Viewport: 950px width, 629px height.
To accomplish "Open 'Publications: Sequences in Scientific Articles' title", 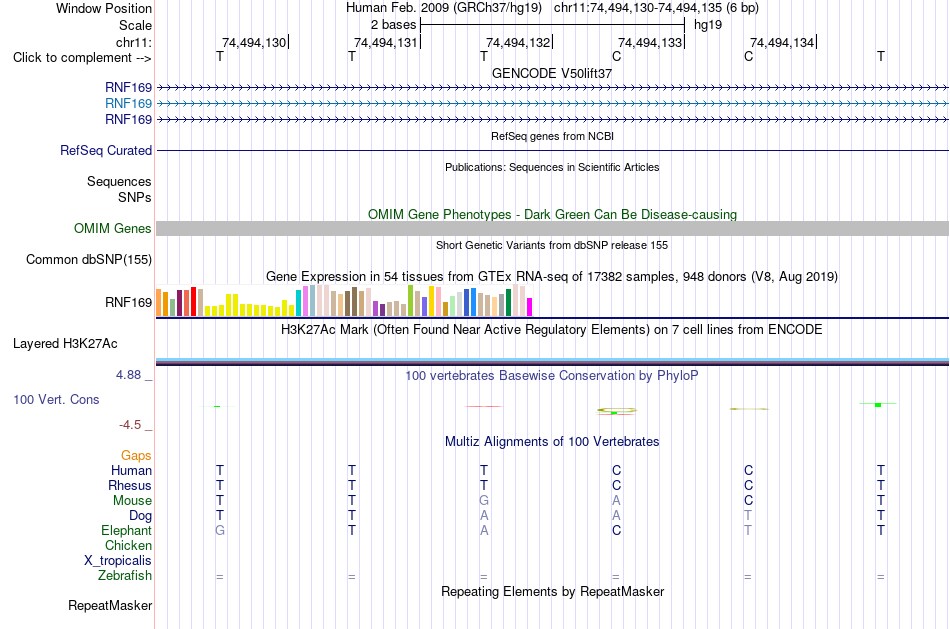I will [552, 167].
